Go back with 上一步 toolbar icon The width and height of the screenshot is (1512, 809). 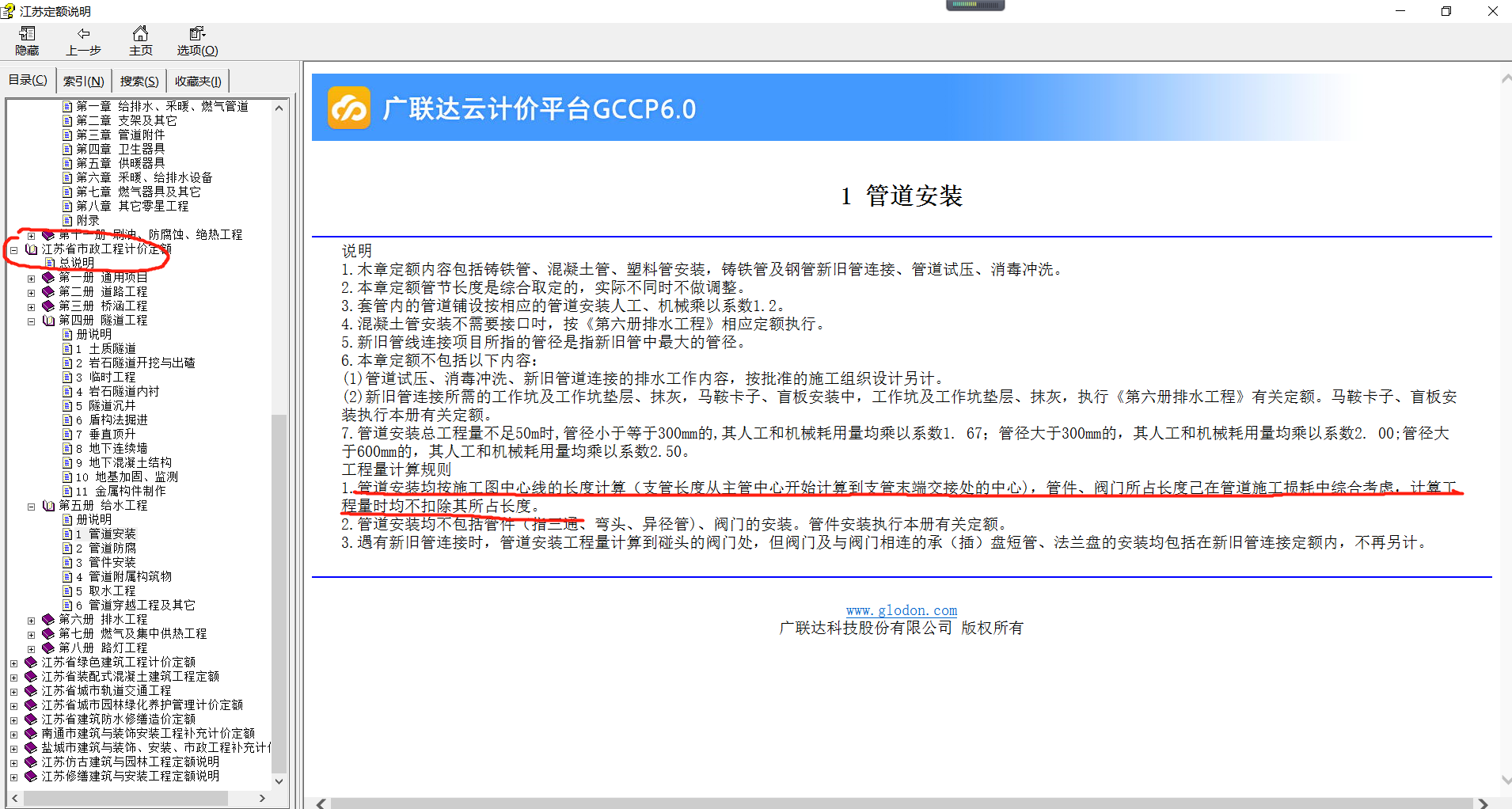(x=84, y=34)
